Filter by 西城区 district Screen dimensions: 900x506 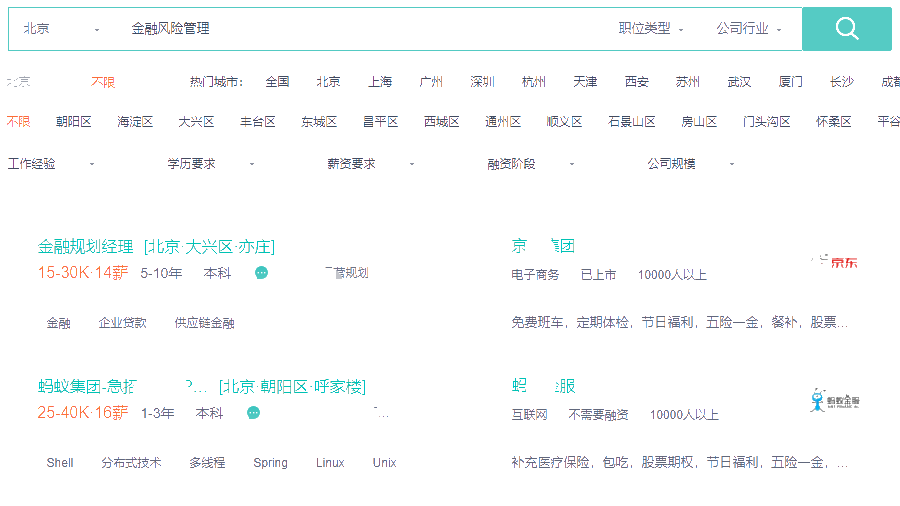[x=442, y=122]
